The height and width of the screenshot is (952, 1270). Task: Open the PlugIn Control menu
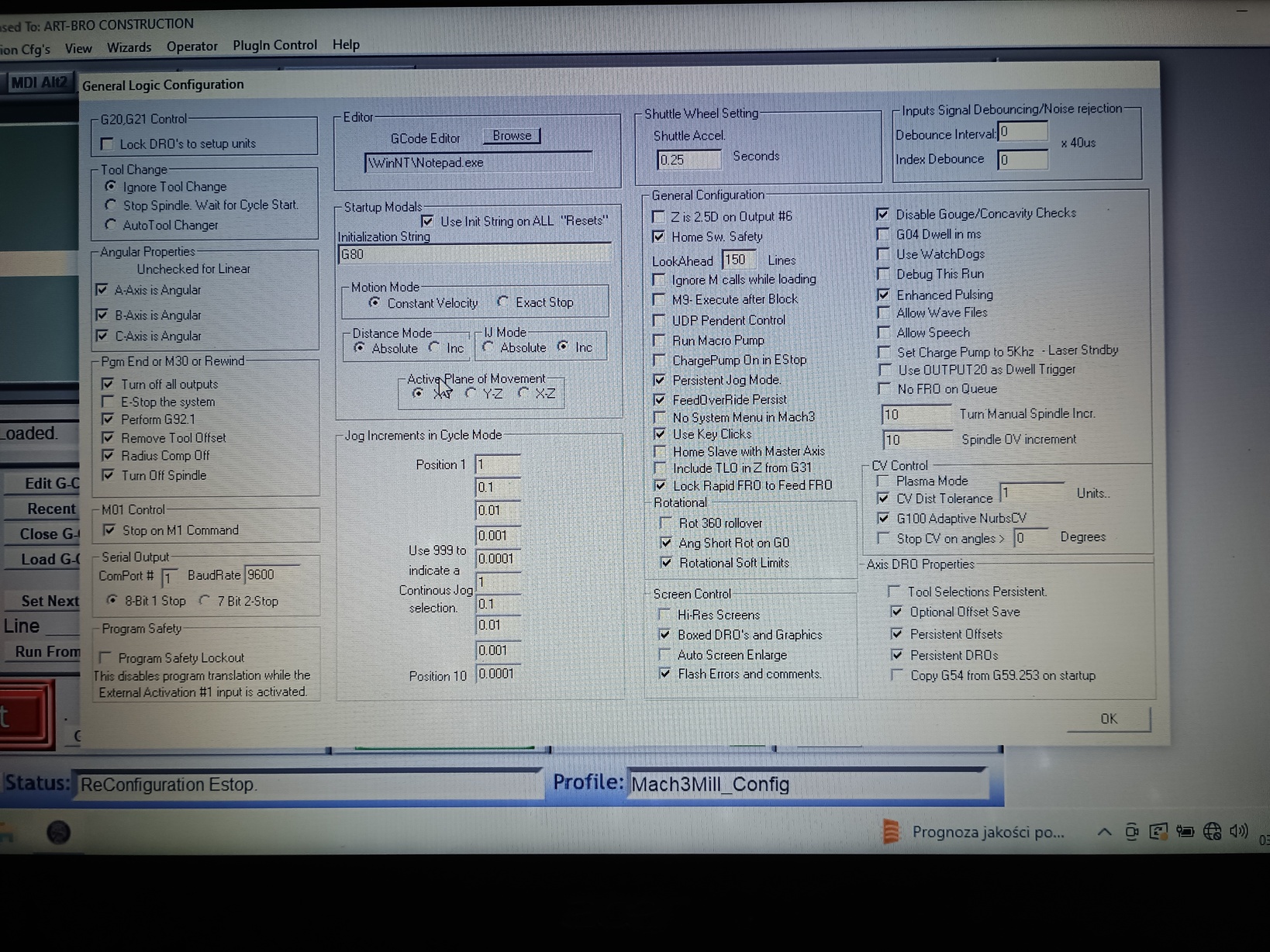point(274,45)
